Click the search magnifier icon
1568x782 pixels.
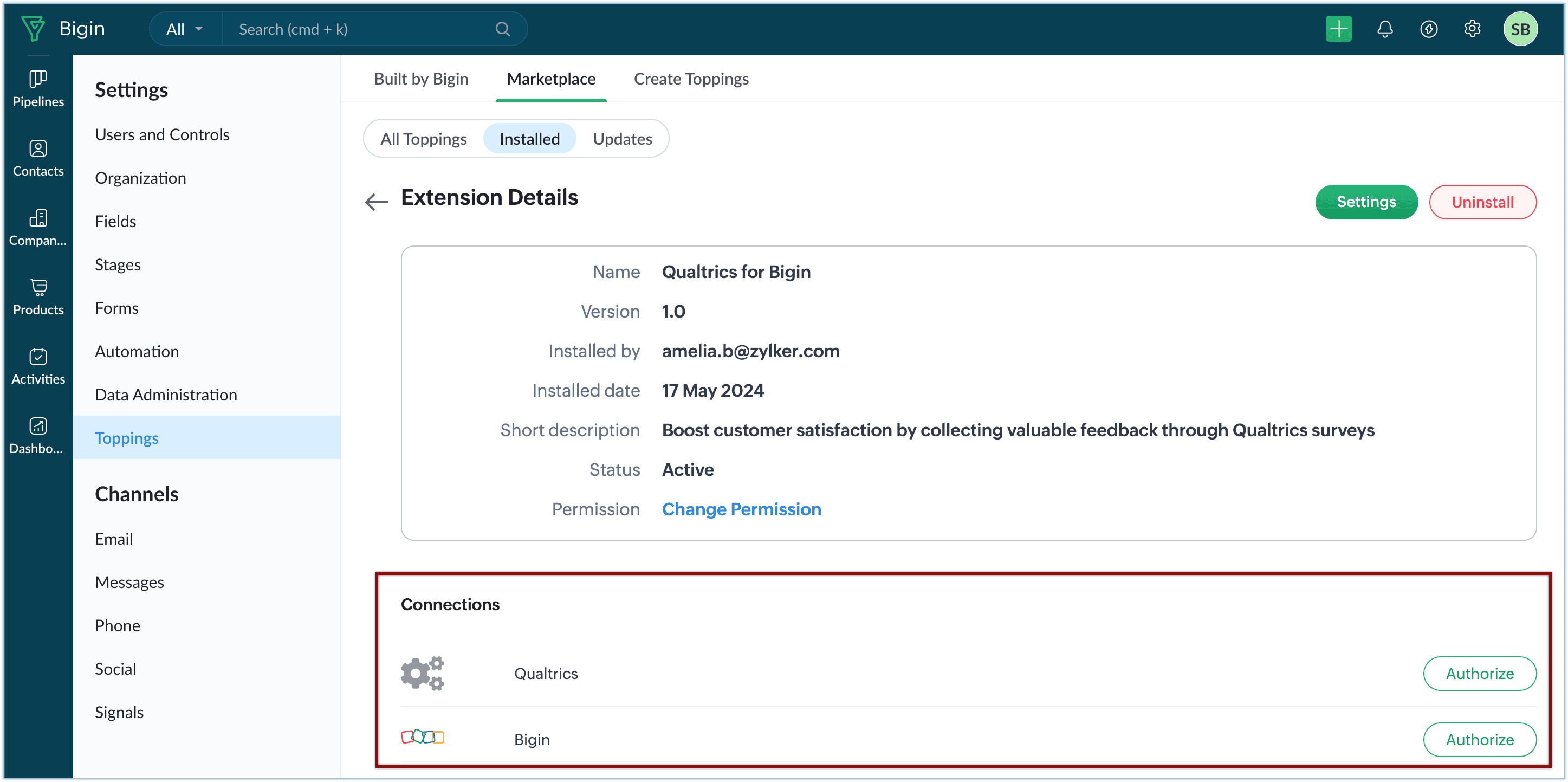tap(502, 29)
